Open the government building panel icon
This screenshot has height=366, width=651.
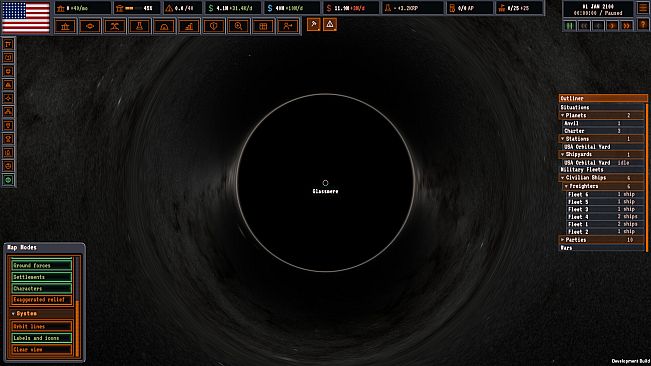65,26
